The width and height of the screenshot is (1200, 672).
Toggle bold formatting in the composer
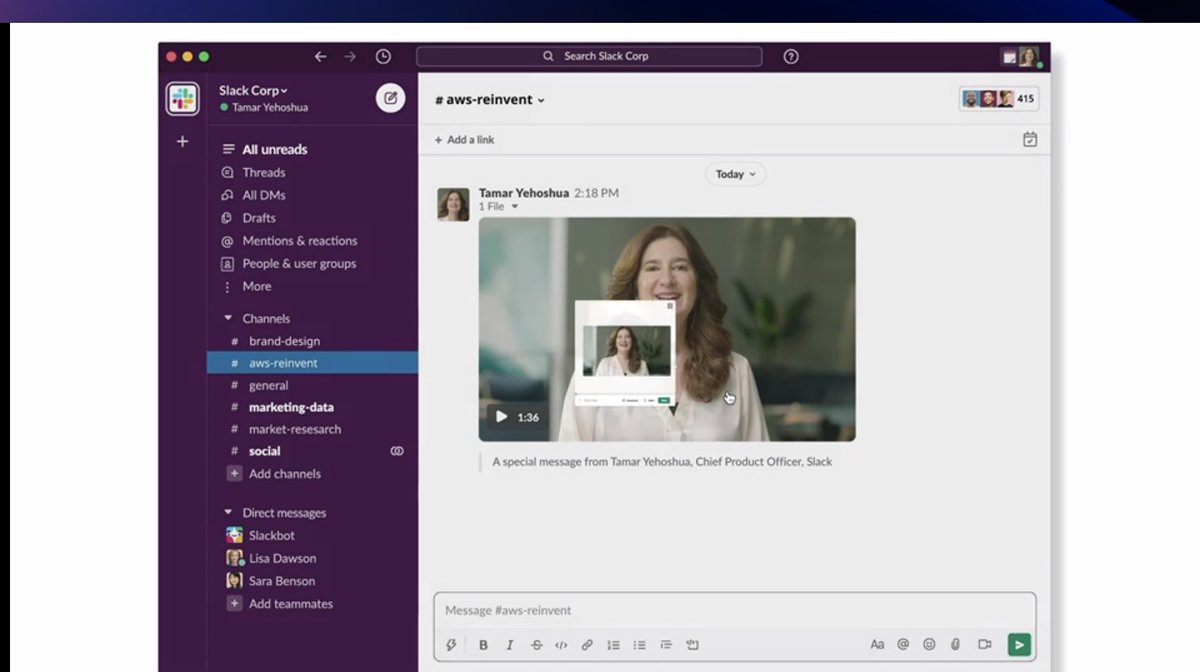(483, 645)
